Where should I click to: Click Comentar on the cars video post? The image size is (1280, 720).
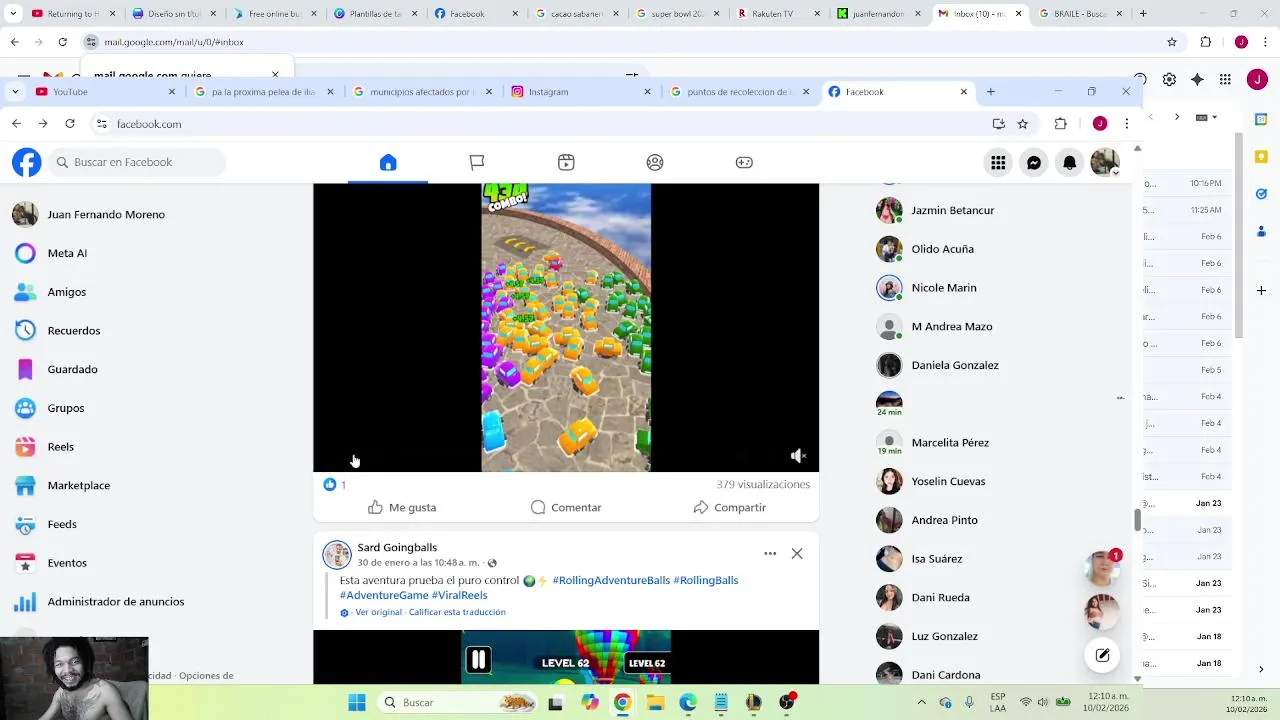point(566,507)
